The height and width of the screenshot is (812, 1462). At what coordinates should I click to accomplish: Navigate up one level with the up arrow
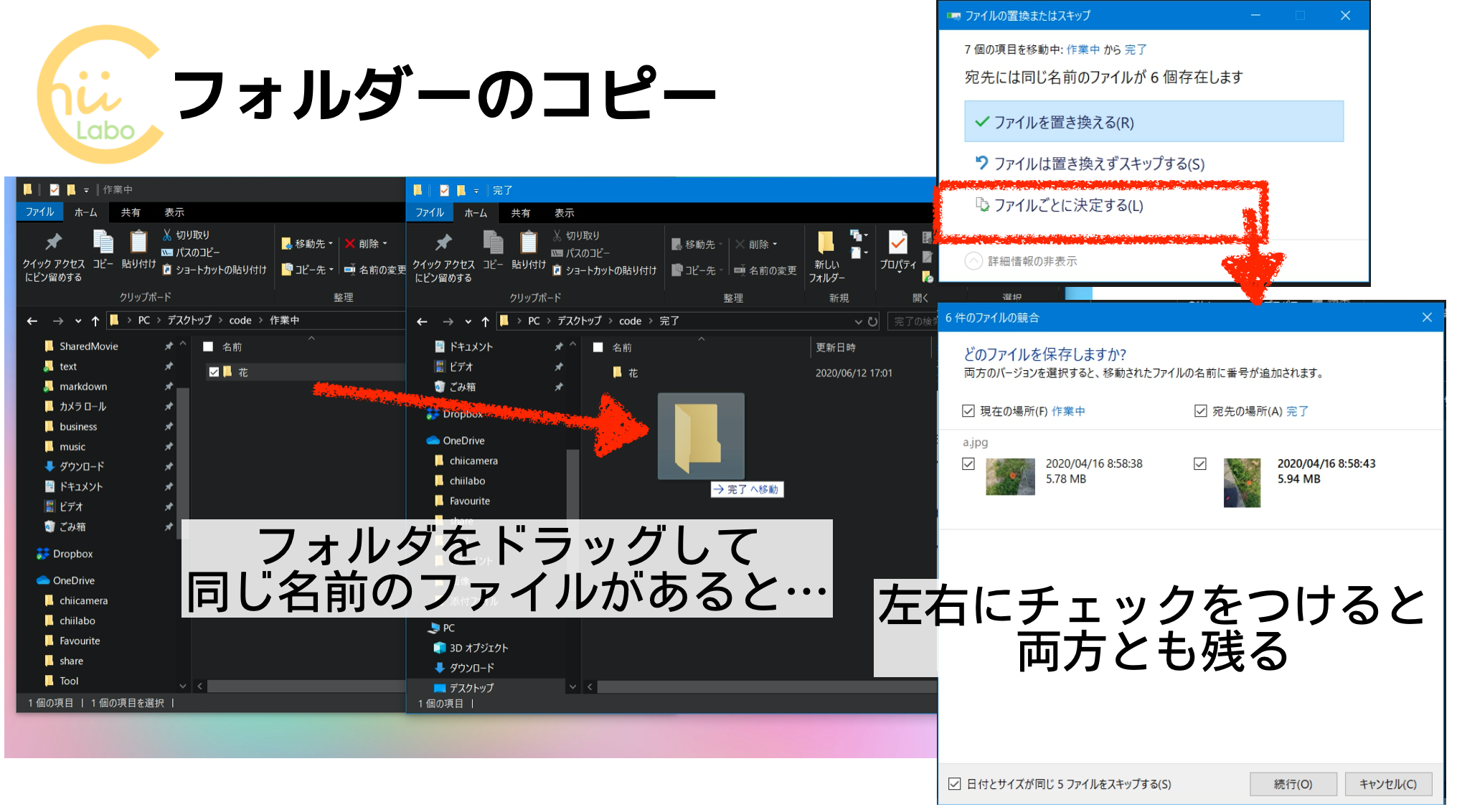pyautogui.click(x=95, y=321)
